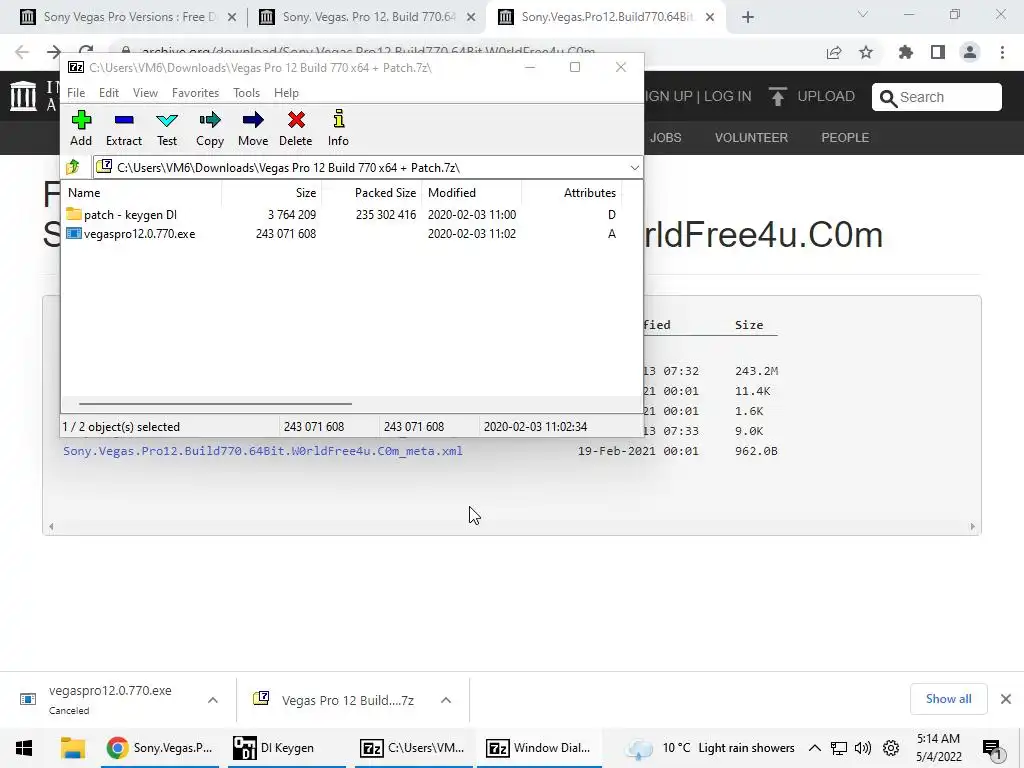
Task: Sort file list by Size column
Action: [x=272, y=193]
